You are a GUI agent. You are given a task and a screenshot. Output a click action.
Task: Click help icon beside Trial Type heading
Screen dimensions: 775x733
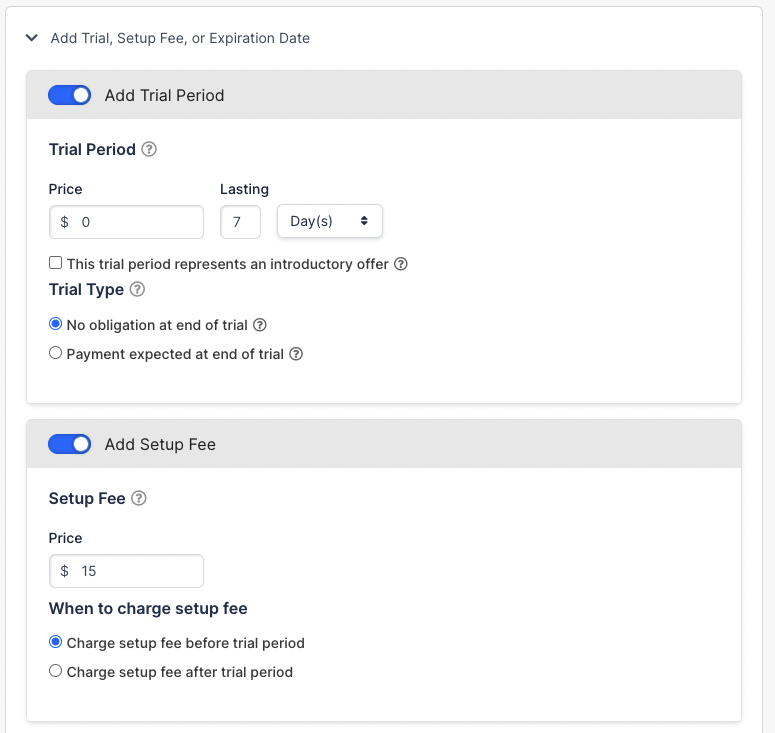coord(137,289)
